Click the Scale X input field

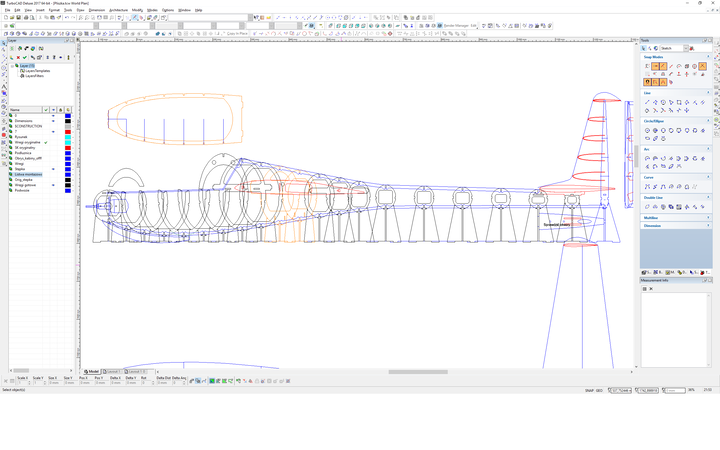click(x=23, y=382)
